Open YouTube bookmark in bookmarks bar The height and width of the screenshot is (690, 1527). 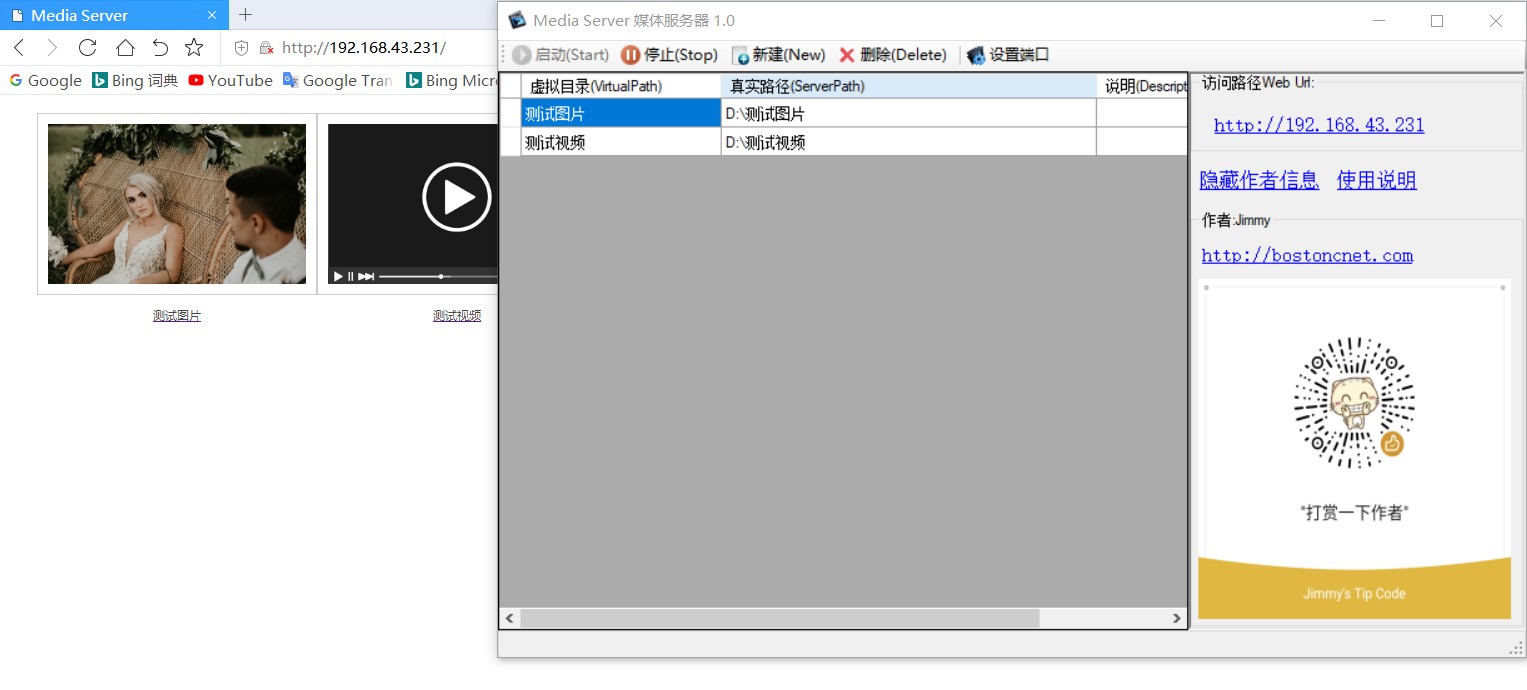tap(230, 81)
